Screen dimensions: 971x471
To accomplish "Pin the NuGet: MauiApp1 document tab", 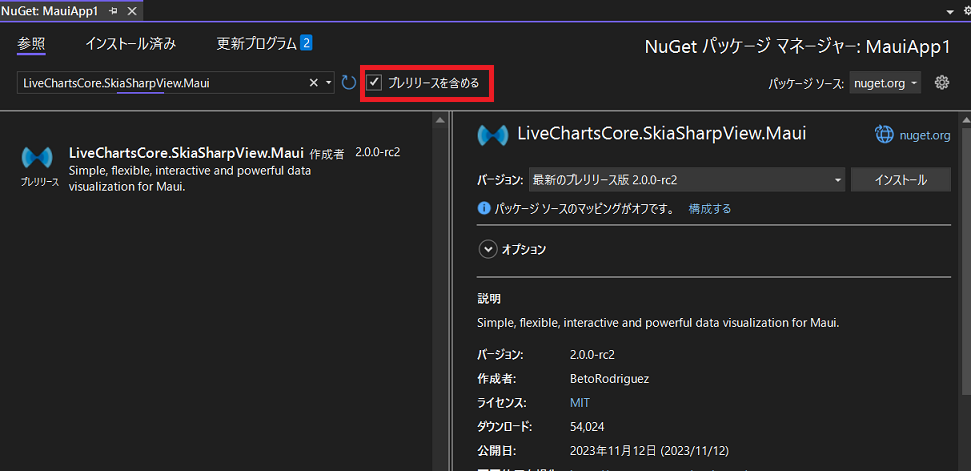I will 113,11.
